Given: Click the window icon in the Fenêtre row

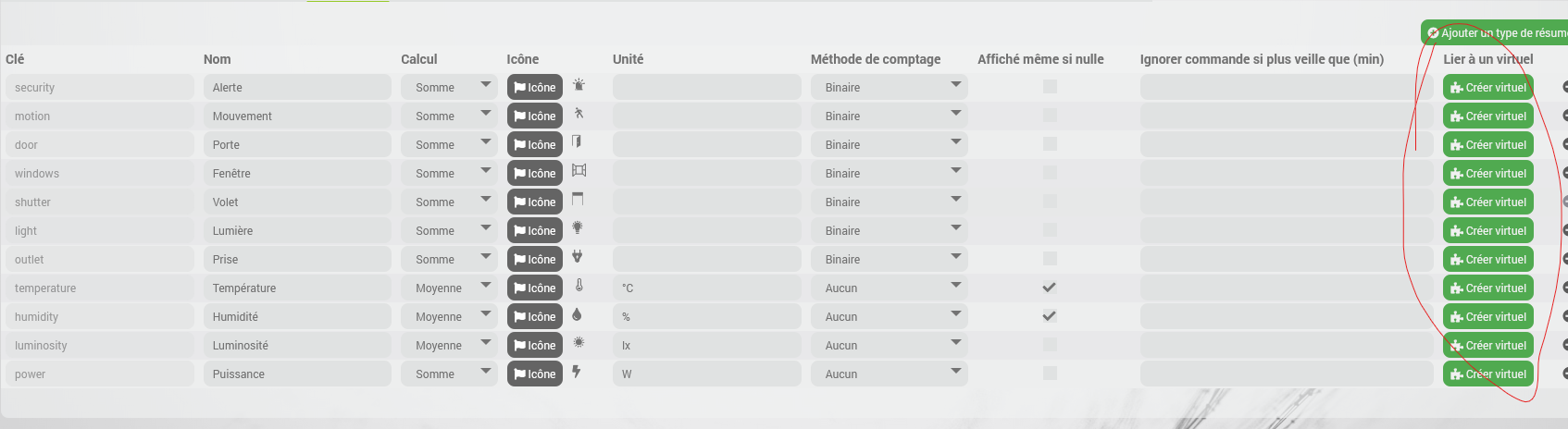Looking at the screenshot, I should pos(579,171).
